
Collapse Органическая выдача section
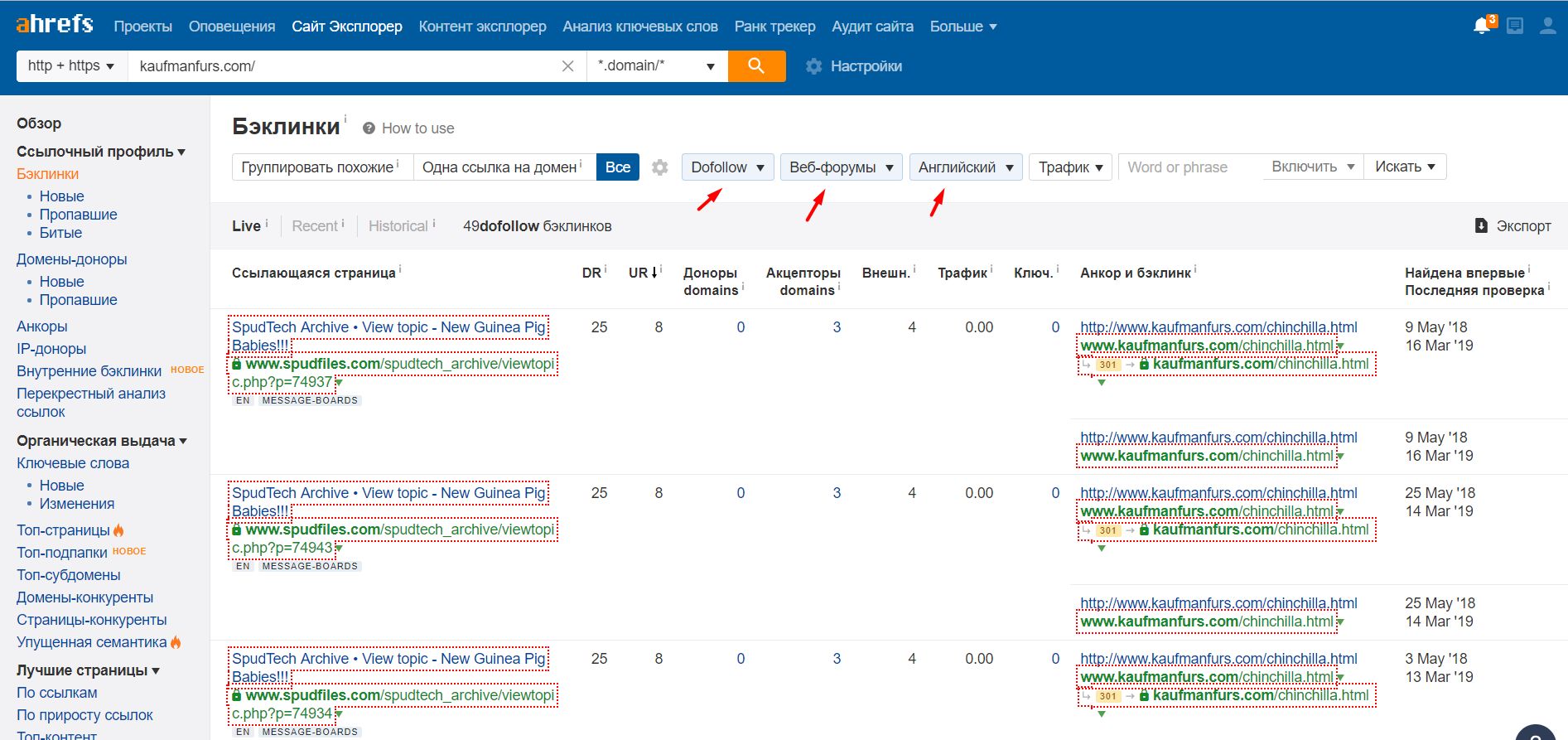(102, 441)
